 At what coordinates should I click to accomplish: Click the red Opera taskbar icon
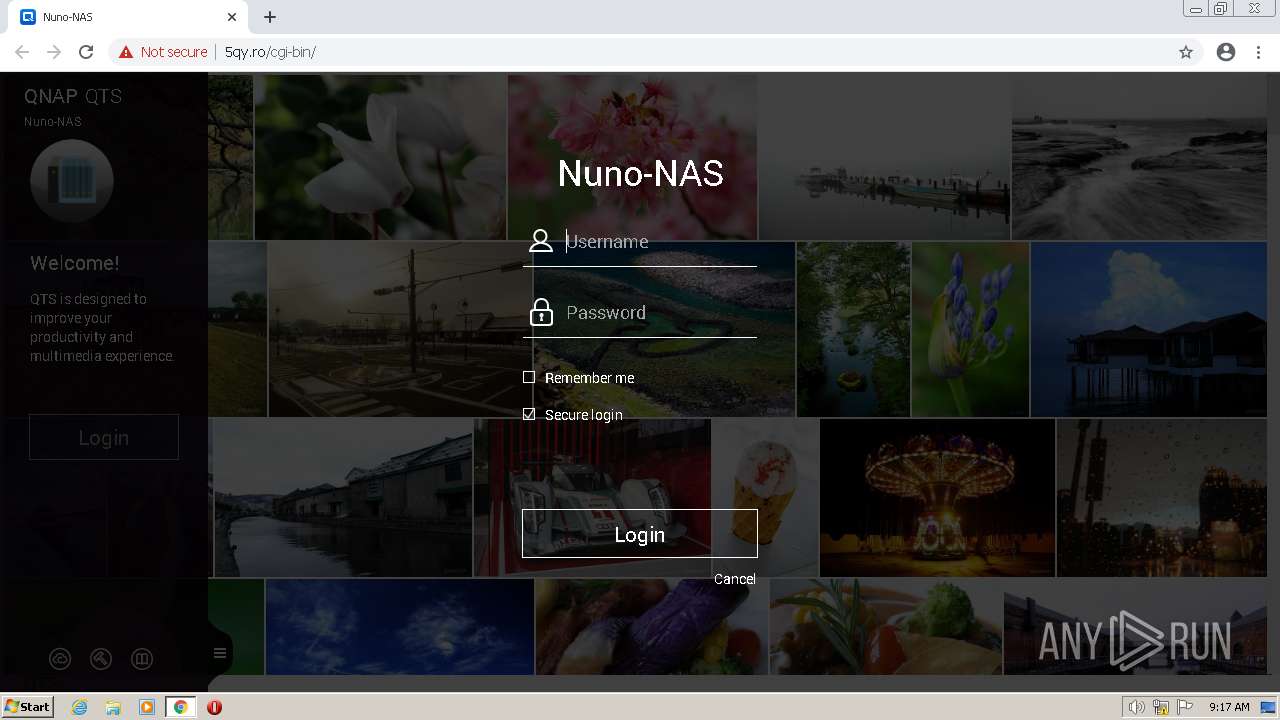pos(214,707)
